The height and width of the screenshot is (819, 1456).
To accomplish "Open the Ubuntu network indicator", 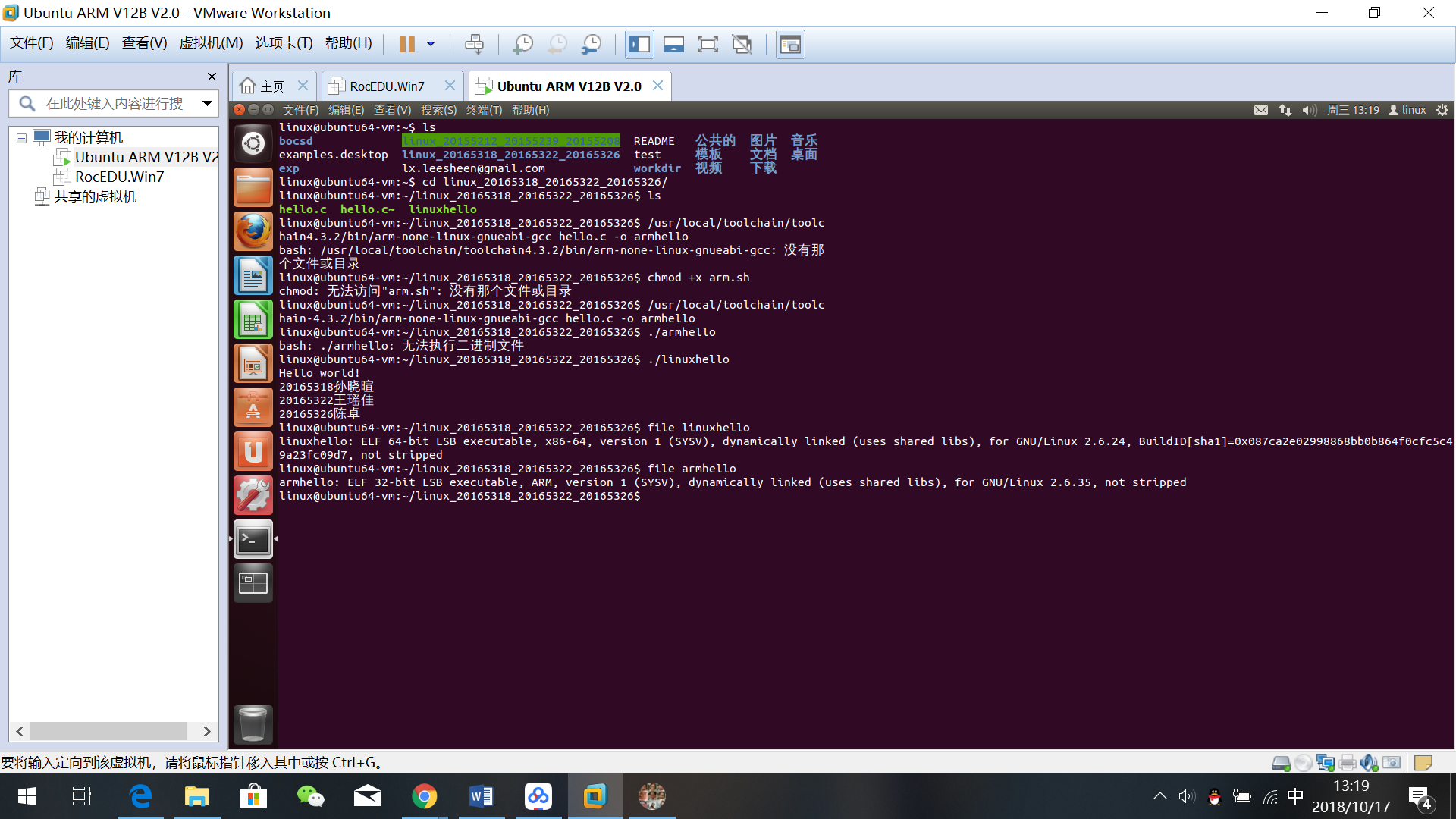I will click(1285, 110).
